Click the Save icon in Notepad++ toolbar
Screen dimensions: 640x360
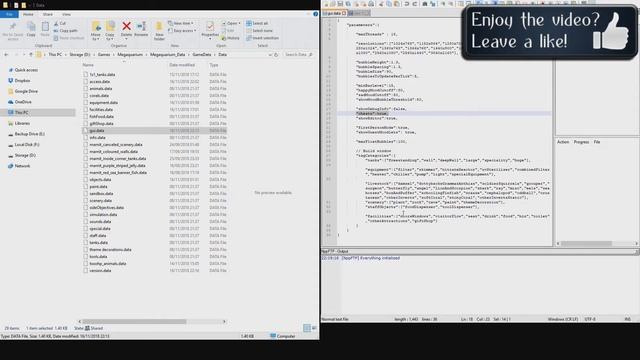coord(340,4)
